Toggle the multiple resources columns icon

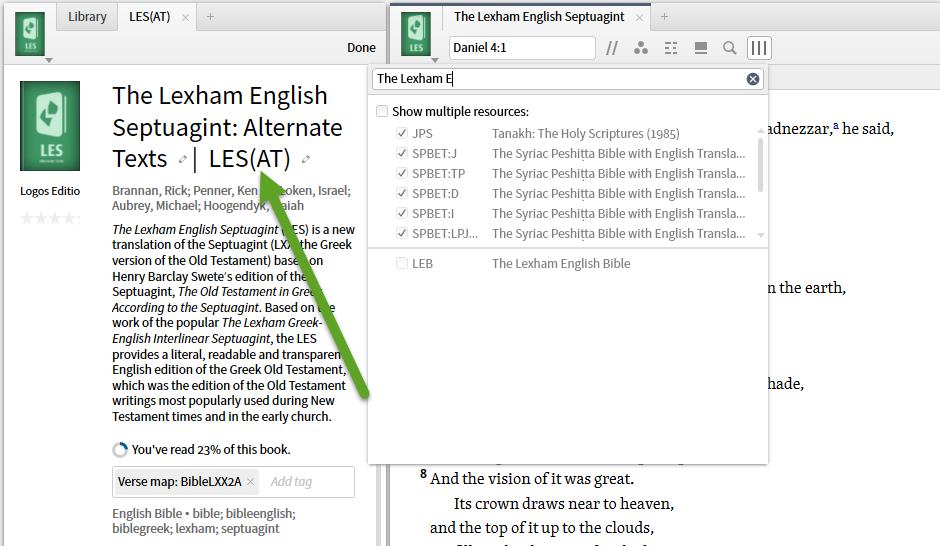pos(759,48)
